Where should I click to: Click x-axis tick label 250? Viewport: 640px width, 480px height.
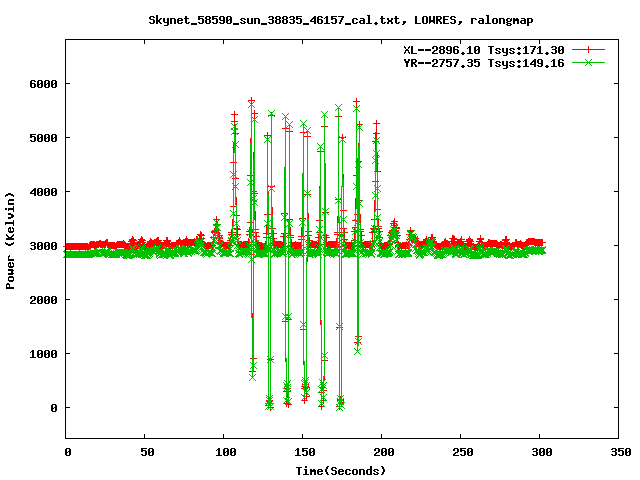(463, 452)
